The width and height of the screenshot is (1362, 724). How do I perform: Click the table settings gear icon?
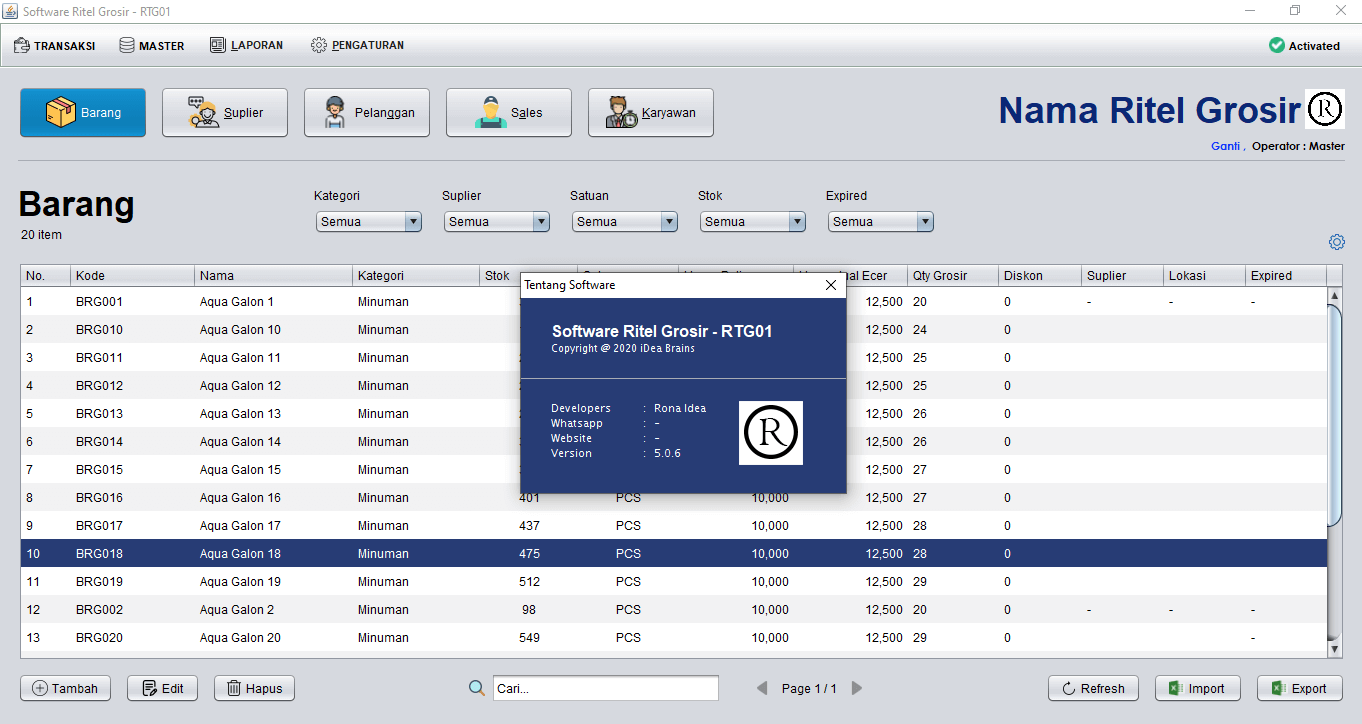1337,242
